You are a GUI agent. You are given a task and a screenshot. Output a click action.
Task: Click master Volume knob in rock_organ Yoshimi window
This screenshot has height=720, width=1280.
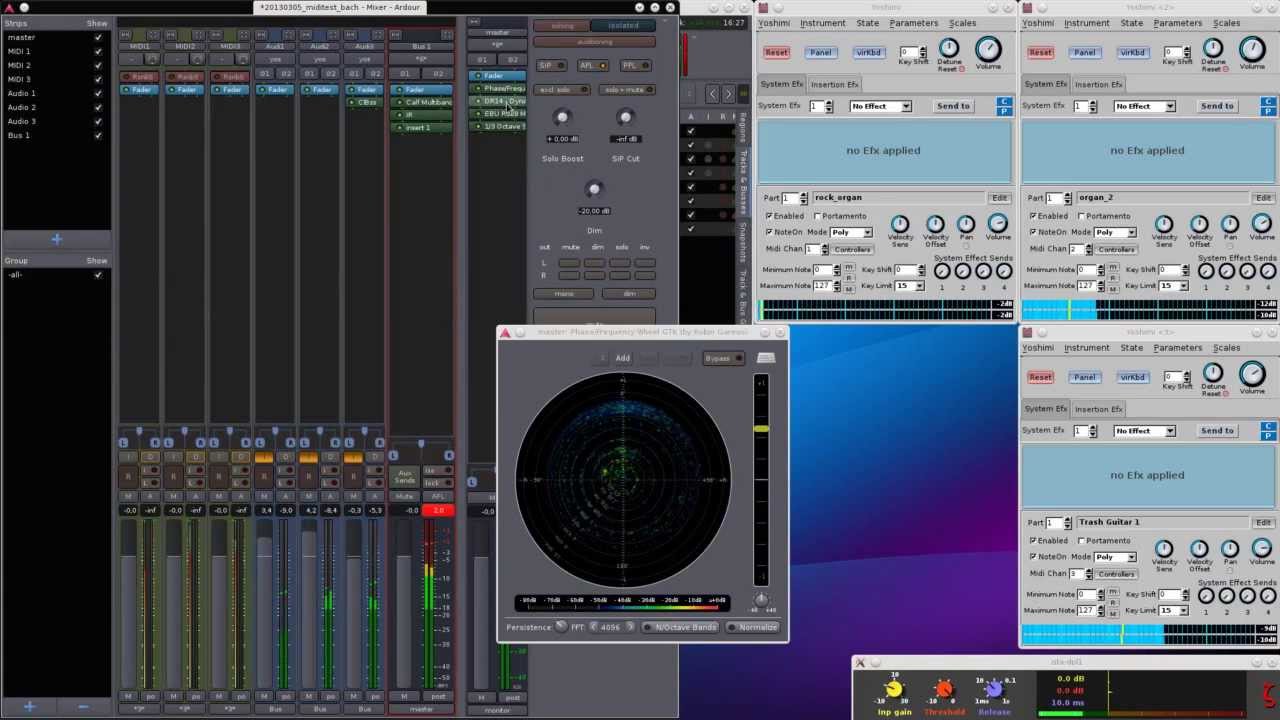(x=988, y=49)
